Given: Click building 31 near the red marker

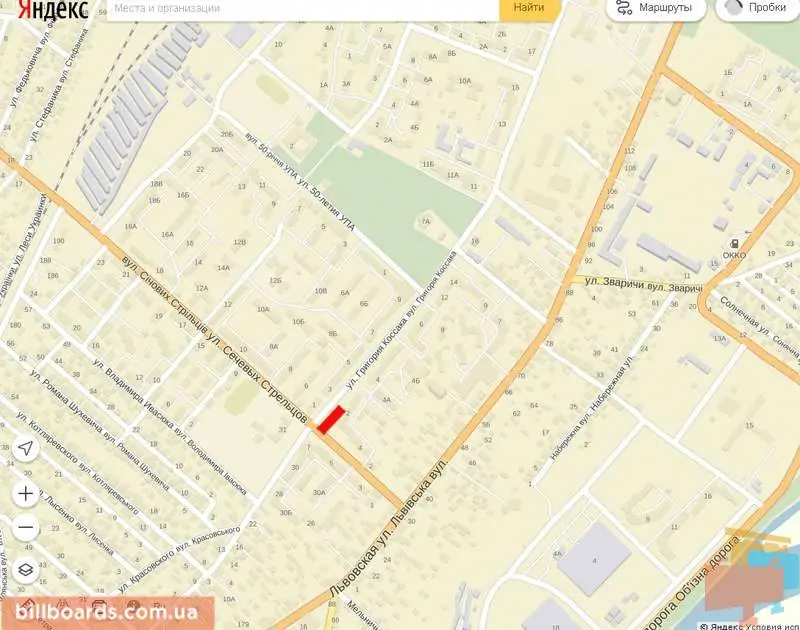Looking at the screenshot, I should pyautogui.click(x=282, y=430).
